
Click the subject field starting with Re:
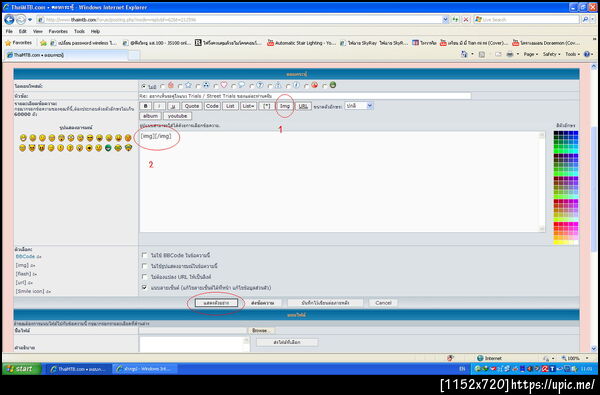click(x=305, y=96)
